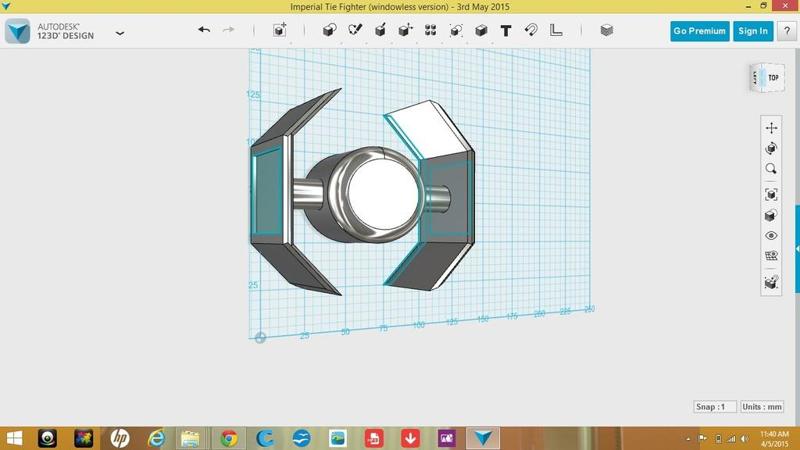800x450 pixels.
Task: Click the Autodesk 123D Design logo
Action: click(x=17, y=31)
